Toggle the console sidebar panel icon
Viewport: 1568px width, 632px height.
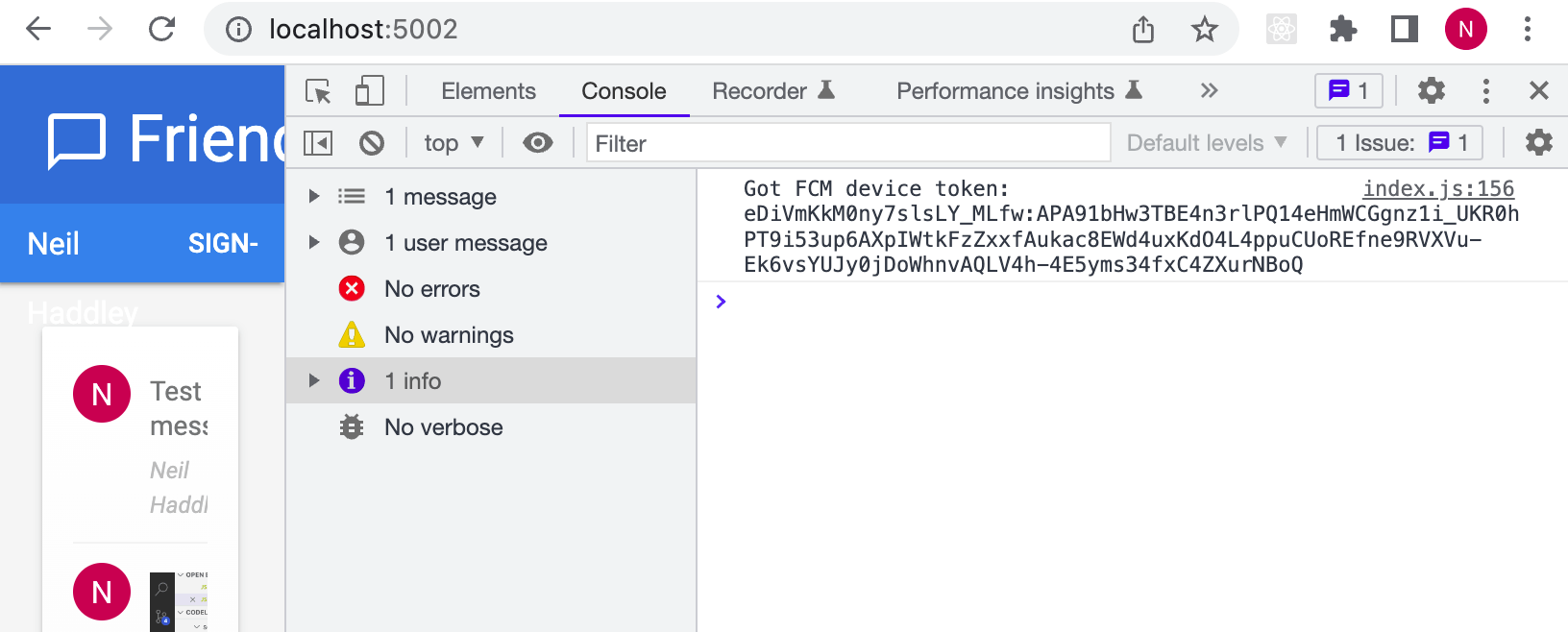(318, 143)
